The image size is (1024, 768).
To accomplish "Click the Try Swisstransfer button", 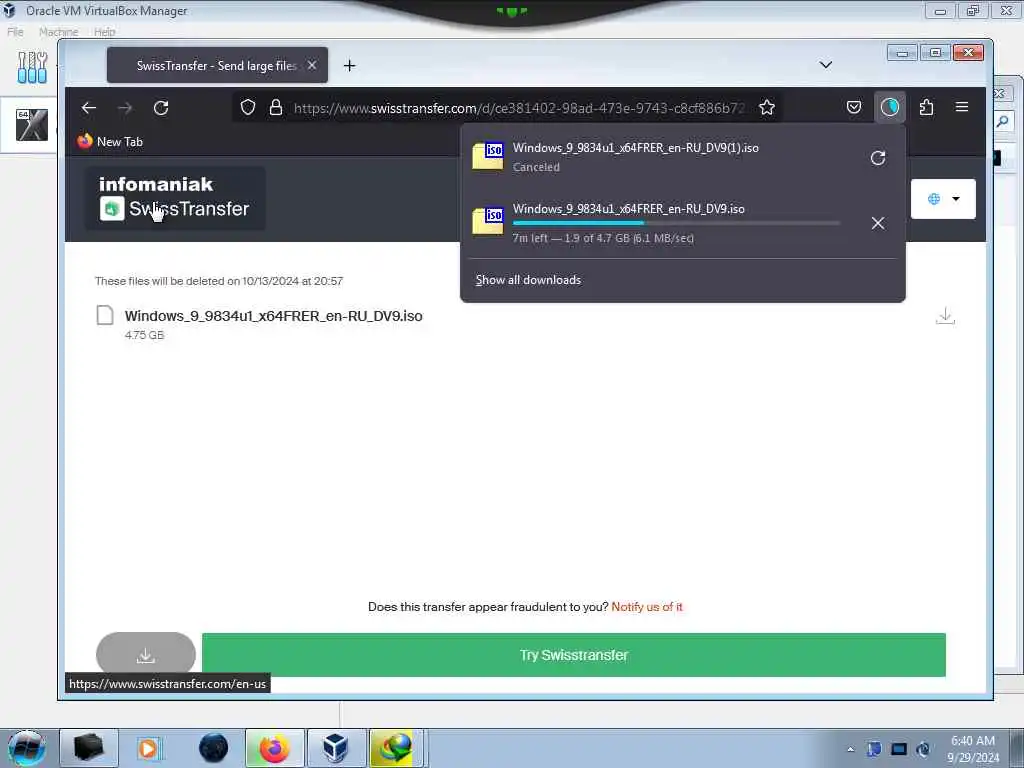I will [x=573, y=655].
